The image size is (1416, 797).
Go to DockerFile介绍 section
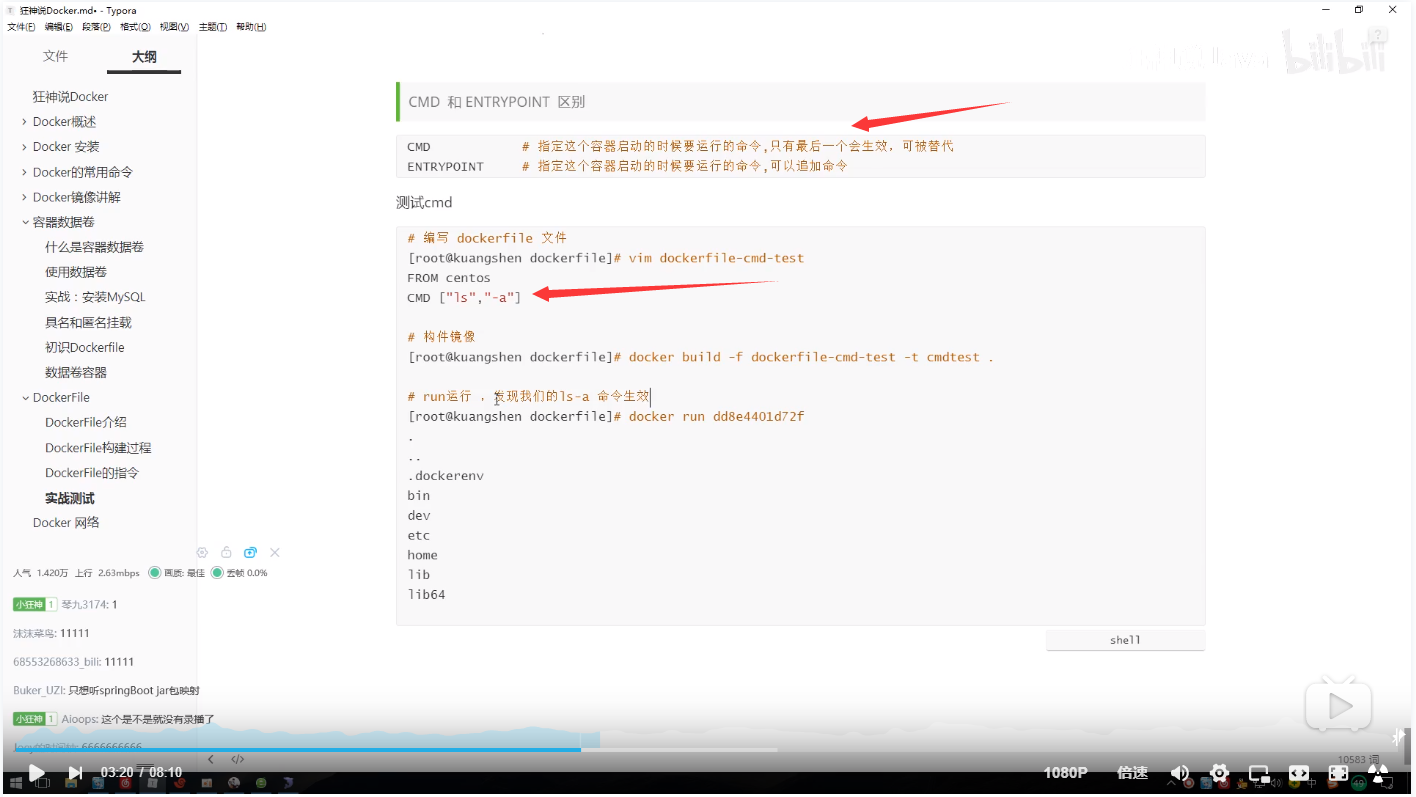[86, 422]
